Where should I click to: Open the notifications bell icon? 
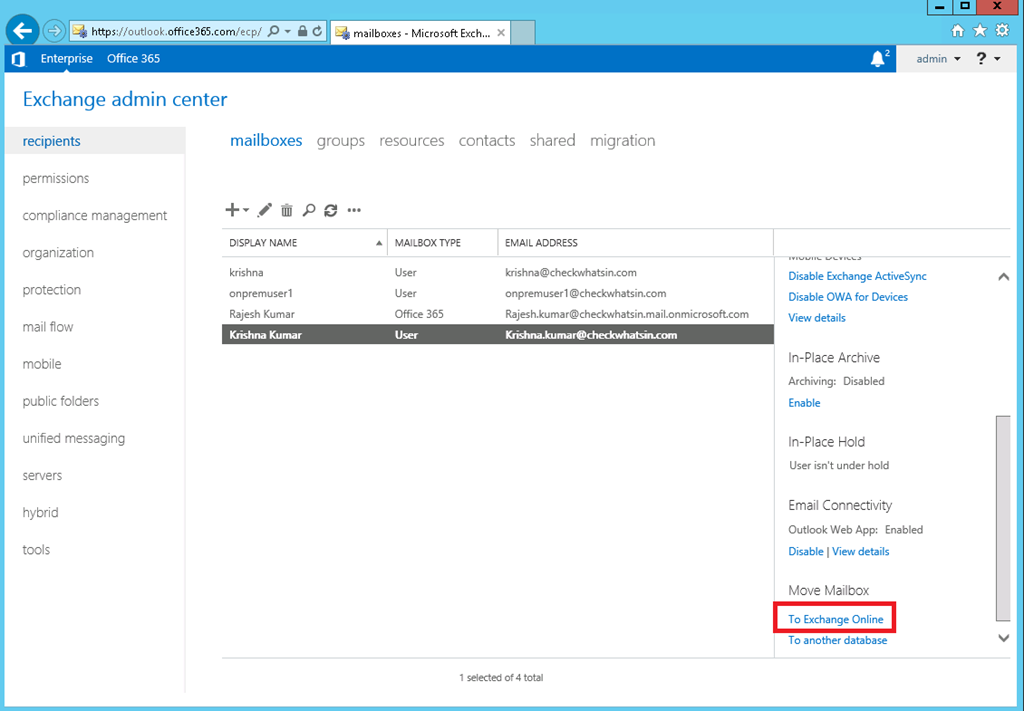pyautogui.click(x=878, y=59)
